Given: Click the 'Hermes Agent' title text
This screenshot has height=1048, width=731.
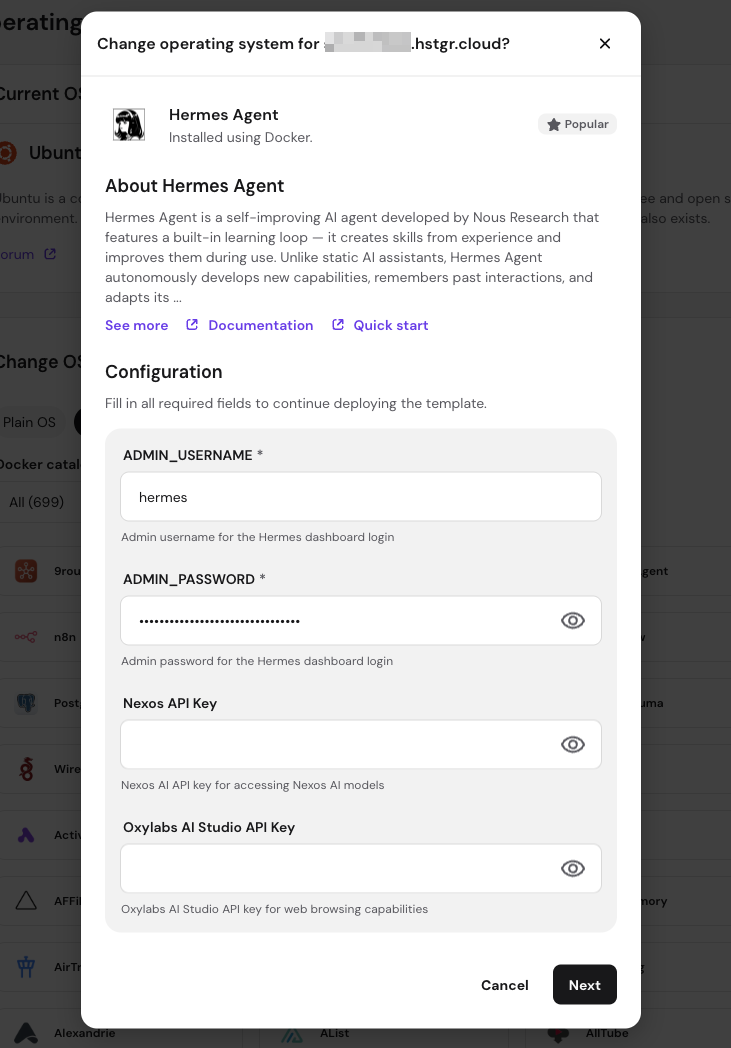Looking at the screenshot, I should click(223, 115).
